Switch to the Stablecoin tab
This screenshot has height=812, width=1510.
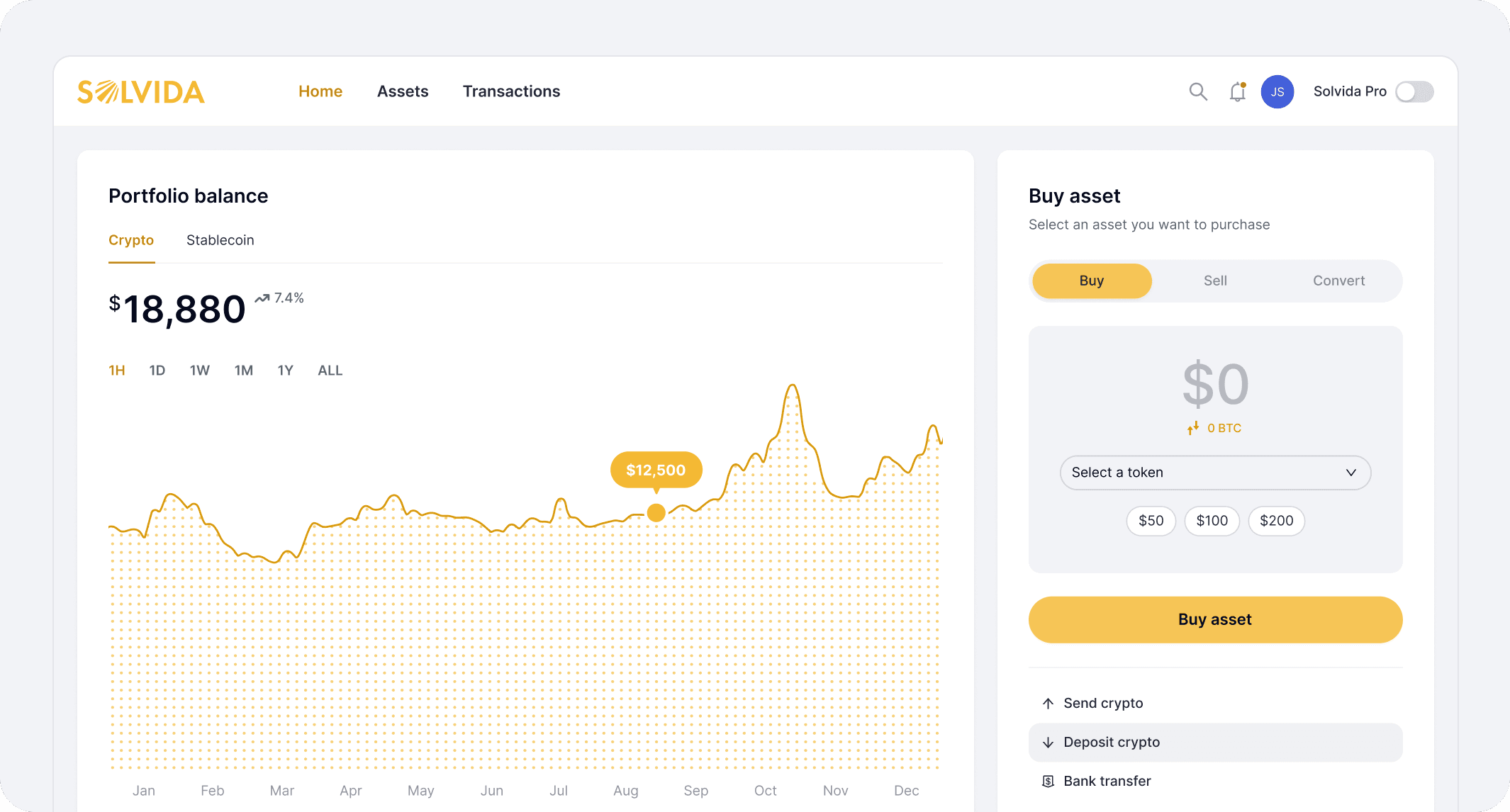point(220,239)
